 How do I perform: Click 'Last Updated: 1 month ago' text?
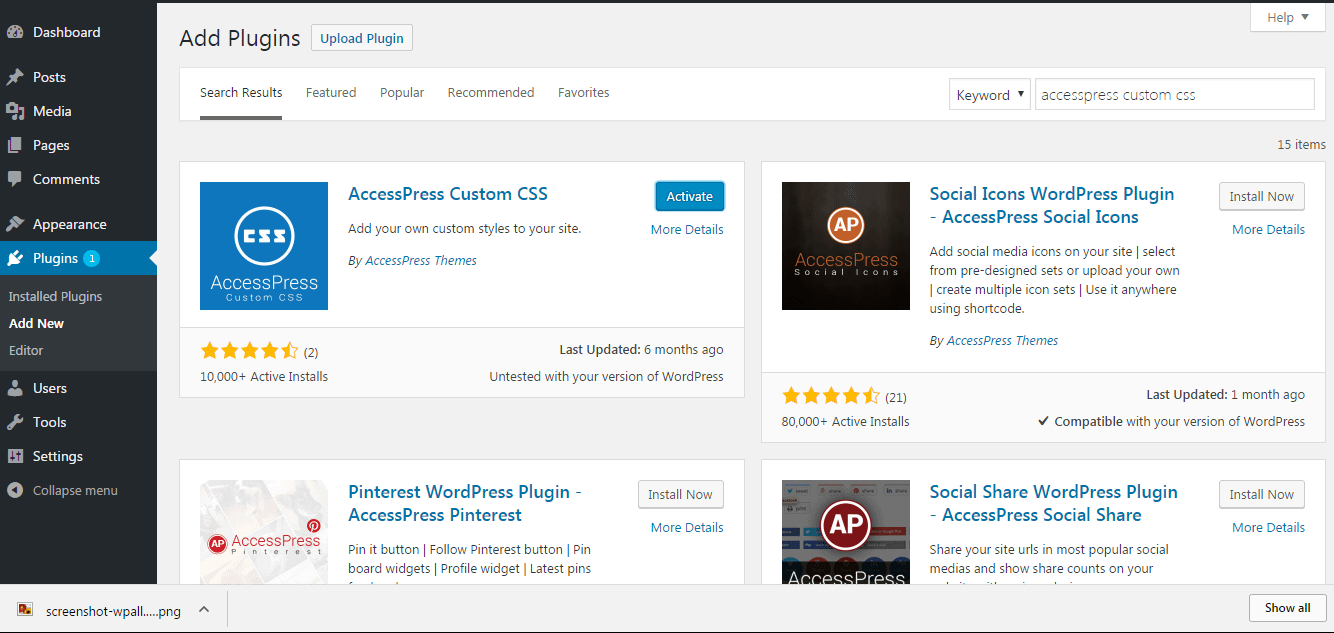[x=1225, y=395]
